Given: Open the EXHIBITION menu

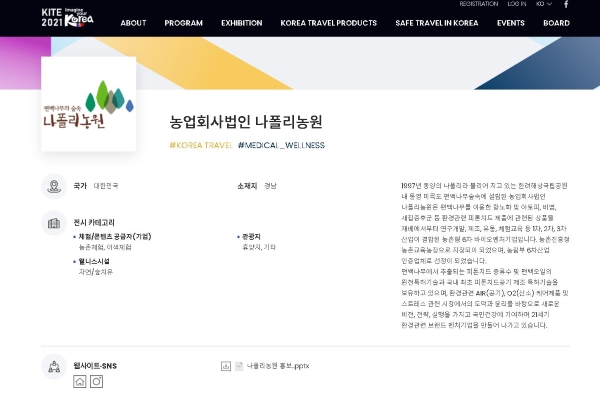Looking at the screenshot, I should click(x=242, y=23).
